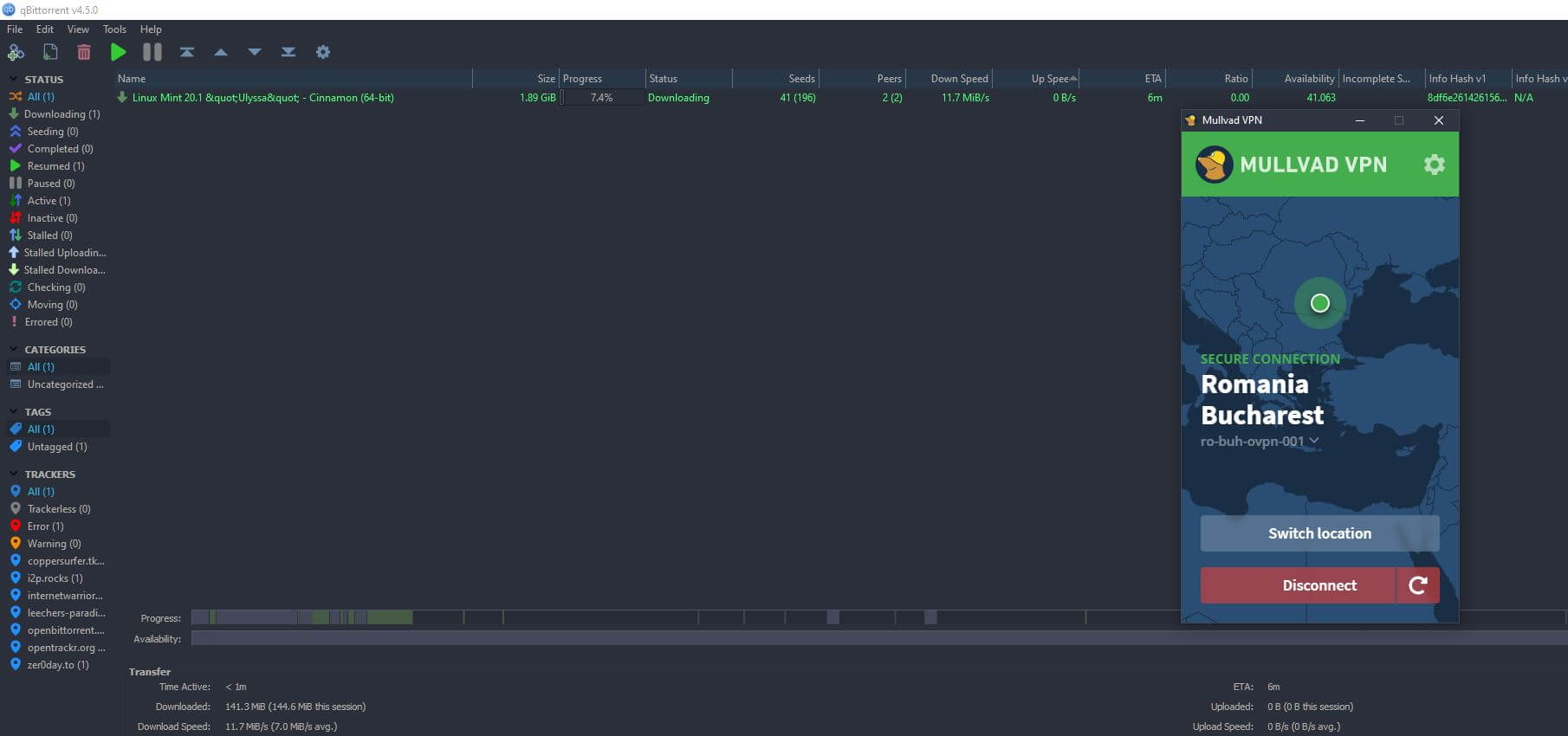Expand the ro-buh-ovpn-001 server details chevron
The height and width of the screenshot is (736, 1568).
point(1314,441)
